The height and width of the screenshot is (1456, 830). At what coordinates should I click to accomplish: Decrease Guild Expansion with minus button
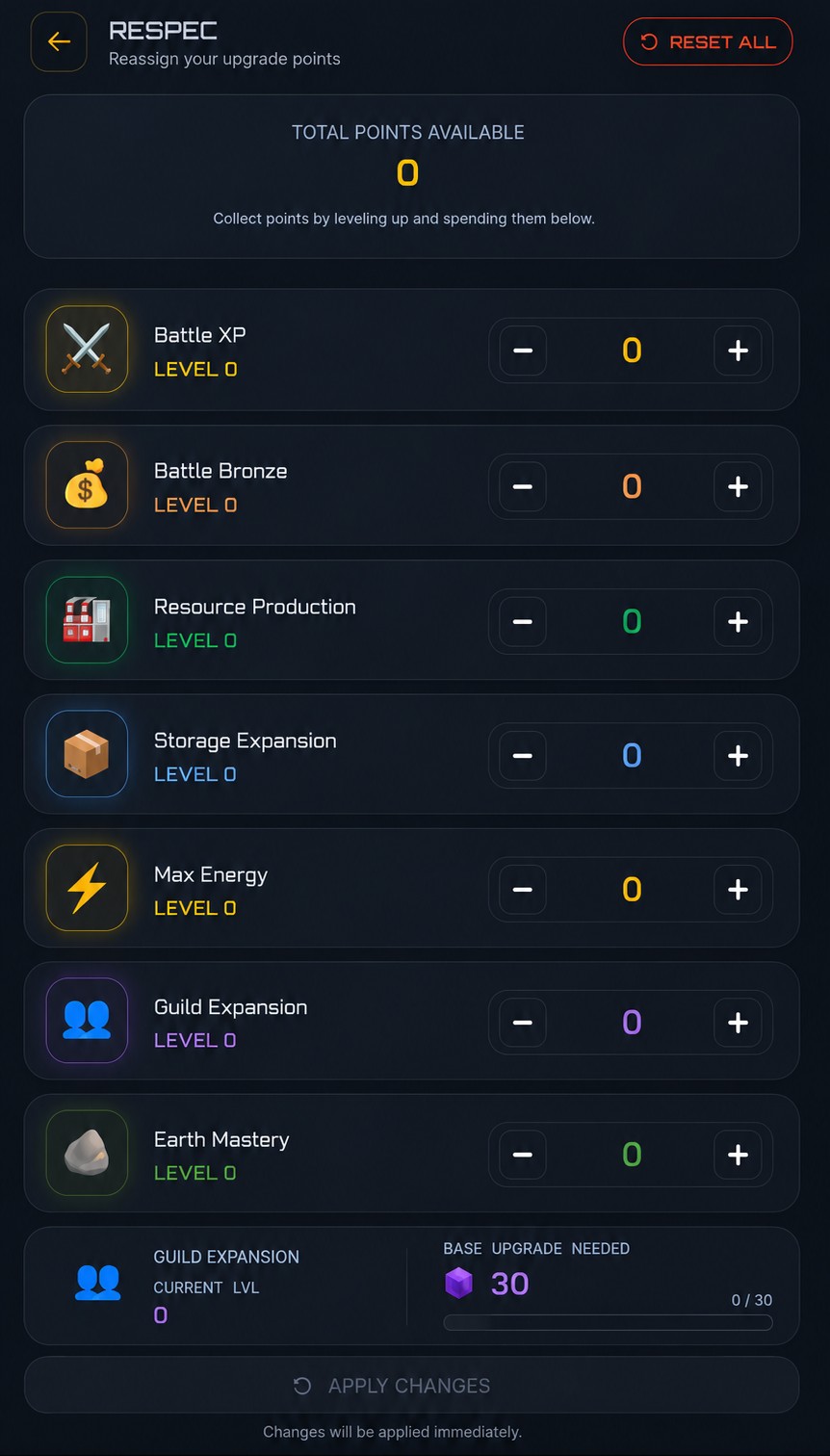point(523,1022)
